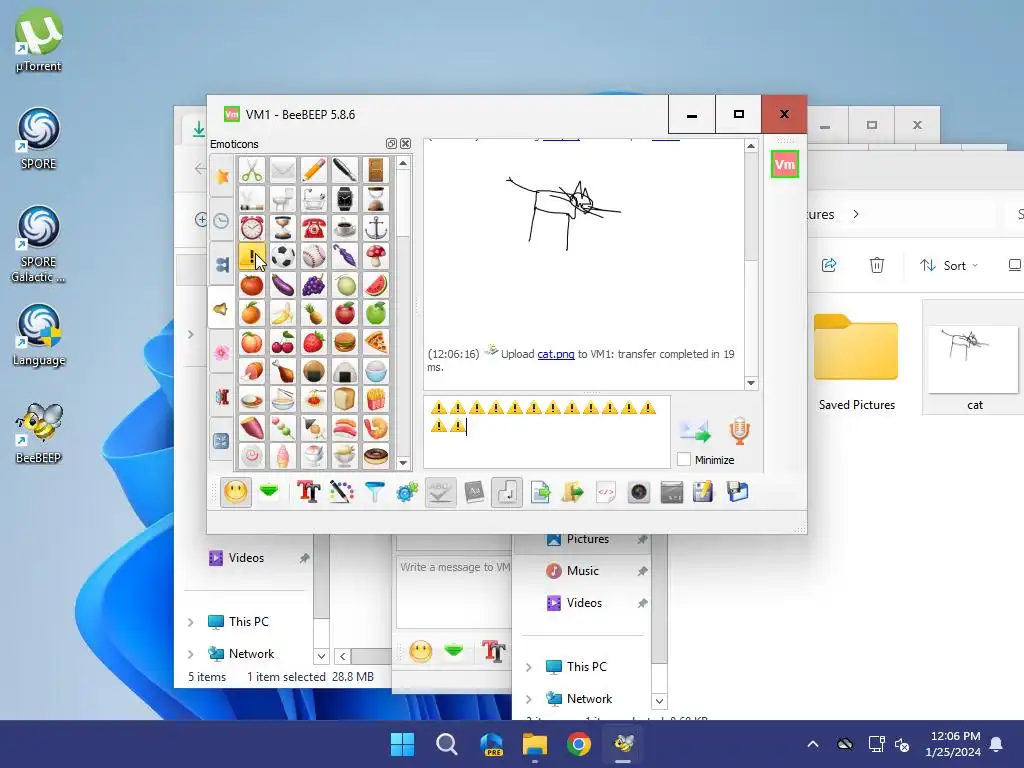Click the chat history scroll up arrow
Image resolution: width=1024 pixels, height=768 pixels.
(x=751, y=146)
